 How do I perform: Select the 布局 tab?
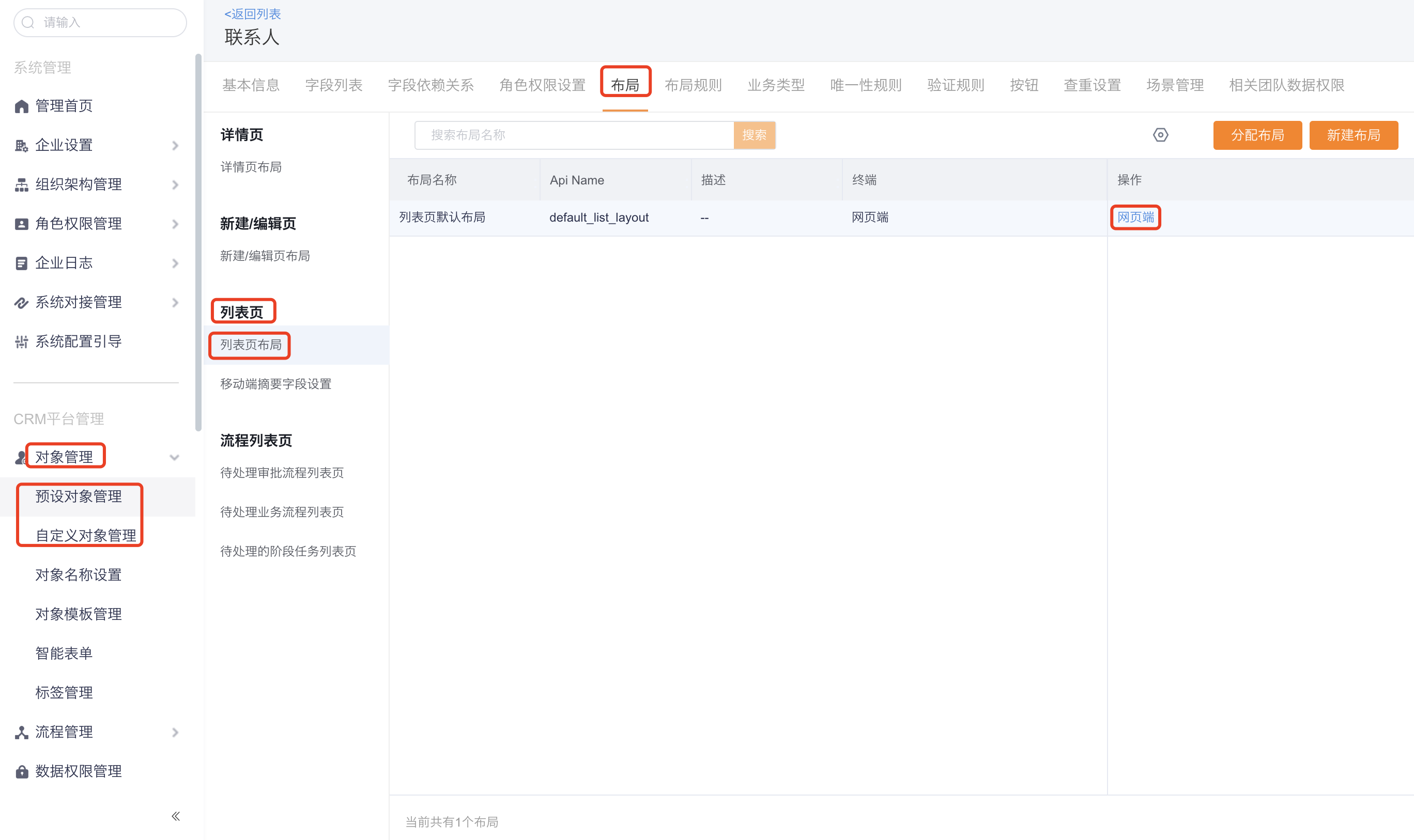coord(625,85)
